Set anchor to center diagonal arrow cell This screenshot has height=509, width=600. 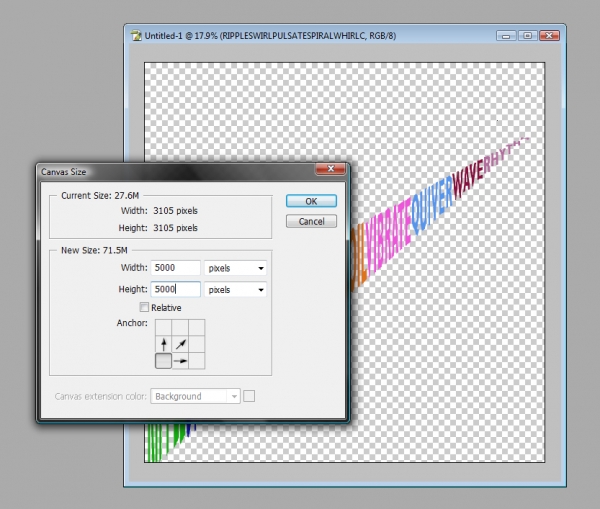180,344
